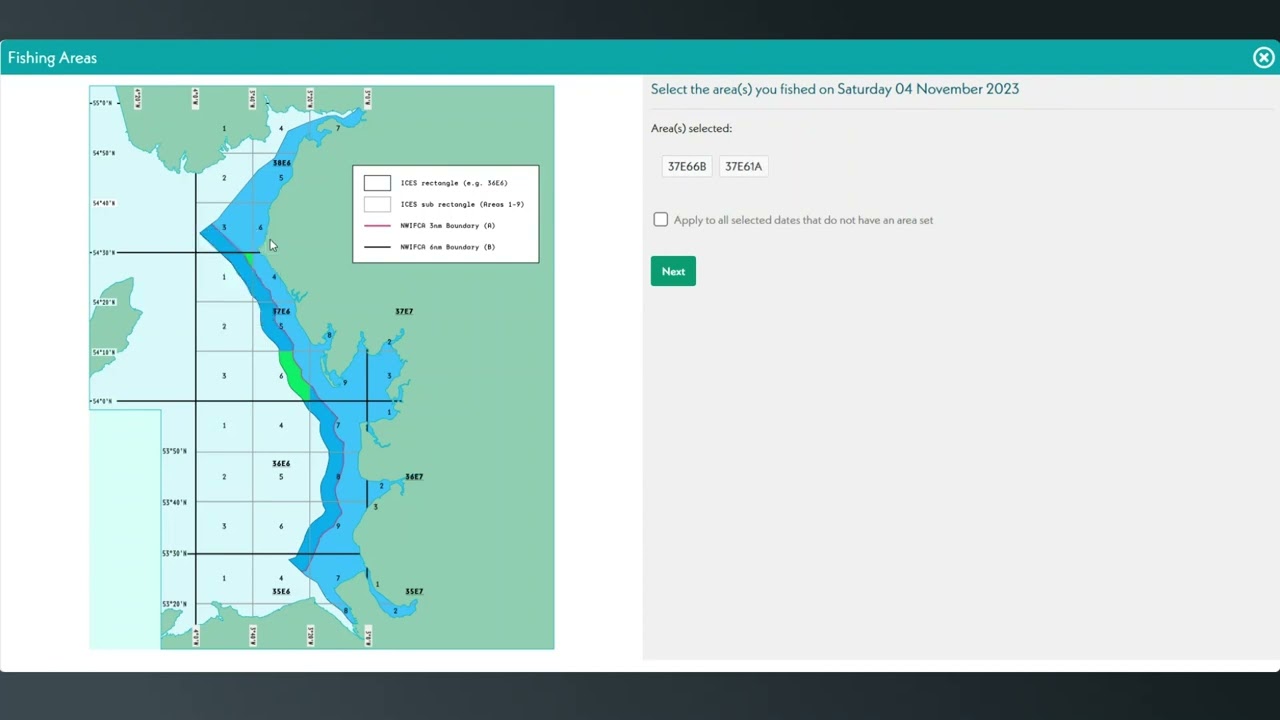Image resolution: width=1280 pixels, height=720 pixels.
Task: Click the 38E6 rectangle label on map
Action: [282, 163]
